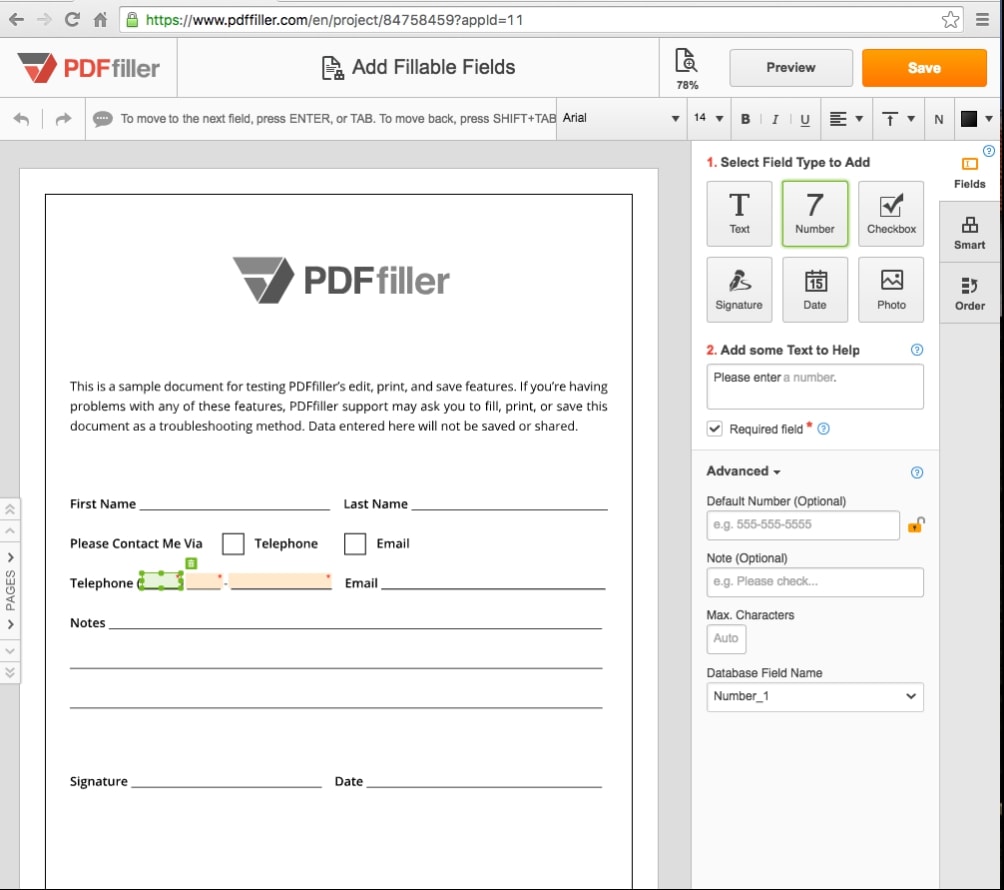Bookmark this page with the star
The height and width of the screenshot is (890, 1004).
[950, 20]
